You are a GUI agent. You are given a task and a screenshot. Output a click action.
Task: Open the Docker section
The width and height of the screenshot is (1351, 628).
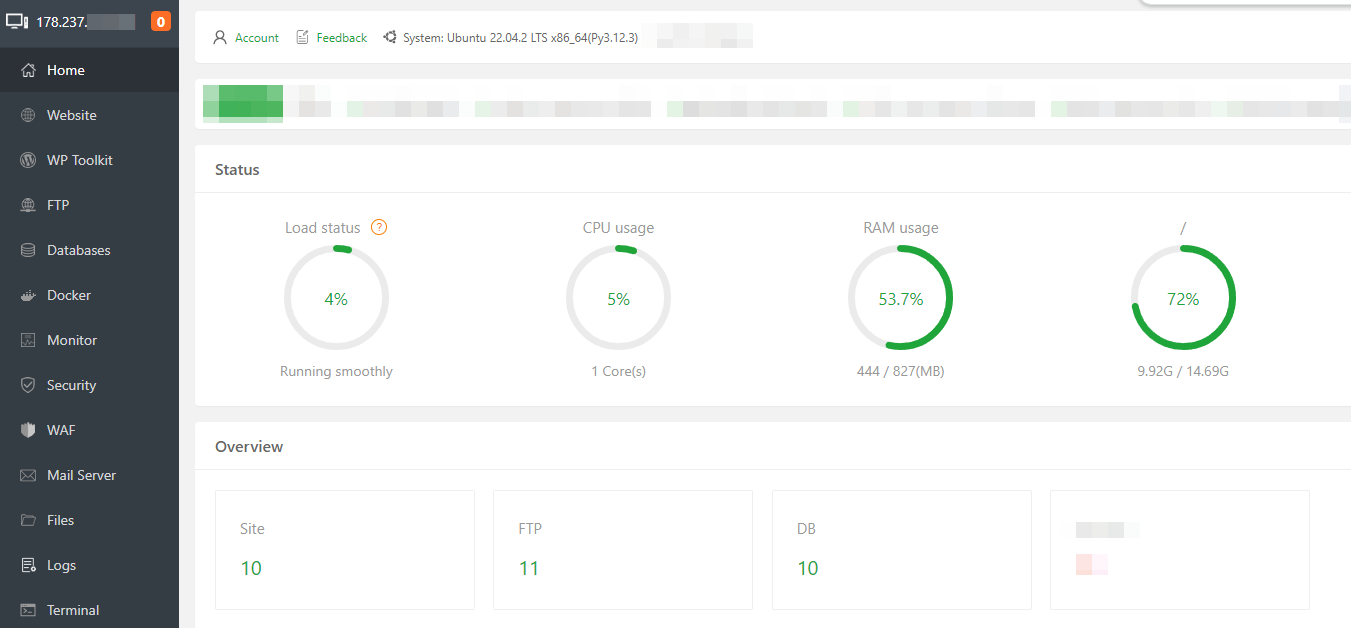tap(89, 295)
